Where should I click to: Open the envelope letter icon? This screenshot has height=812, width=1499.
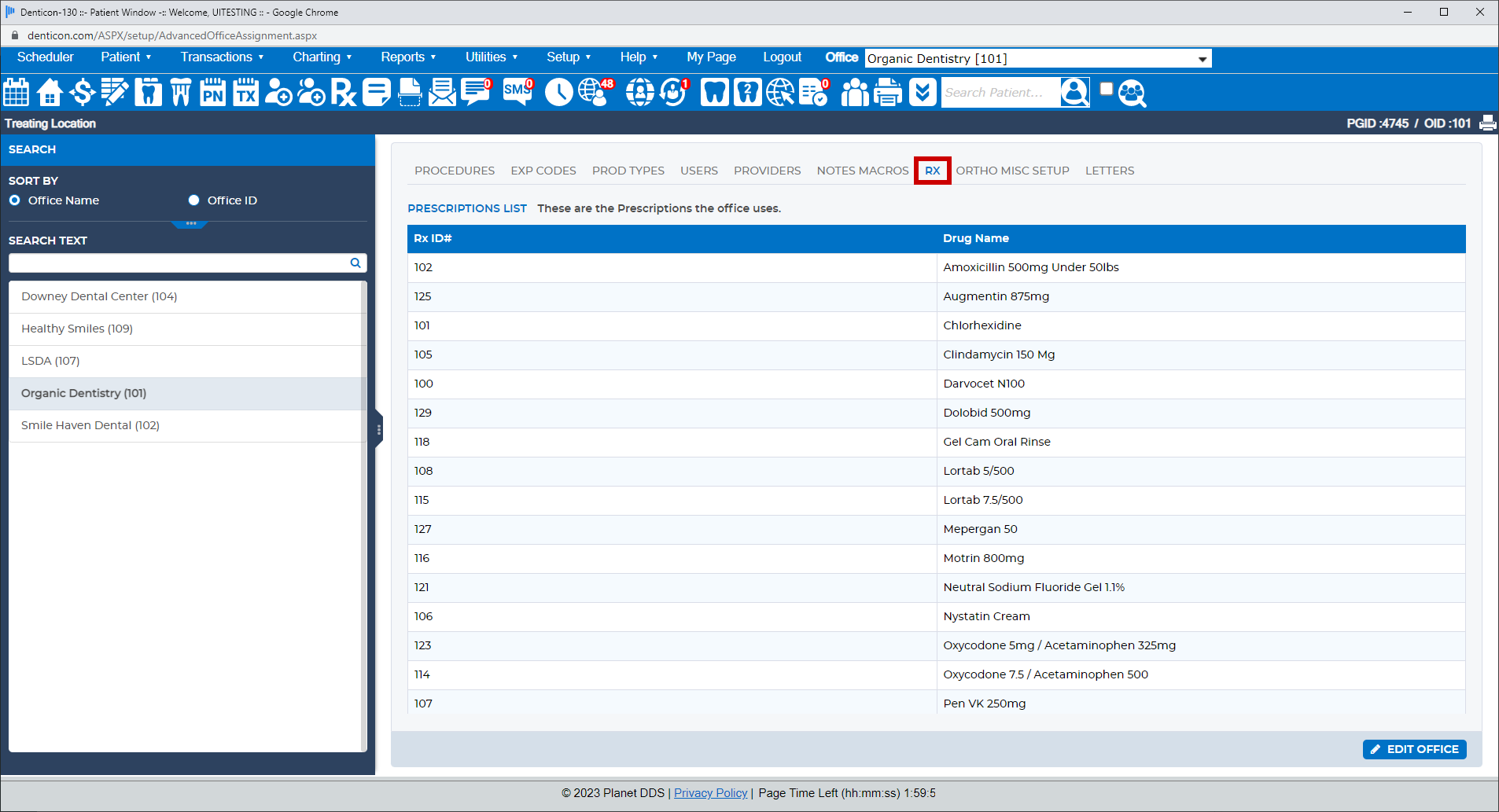pyautogui.click(x=442, y=93)
